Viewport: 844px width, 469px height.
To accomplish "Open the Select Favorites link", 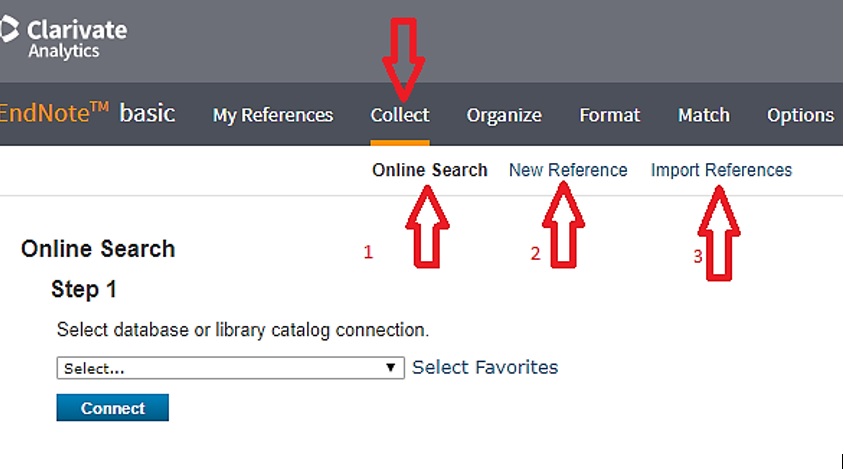I will (x=485, y=367).
